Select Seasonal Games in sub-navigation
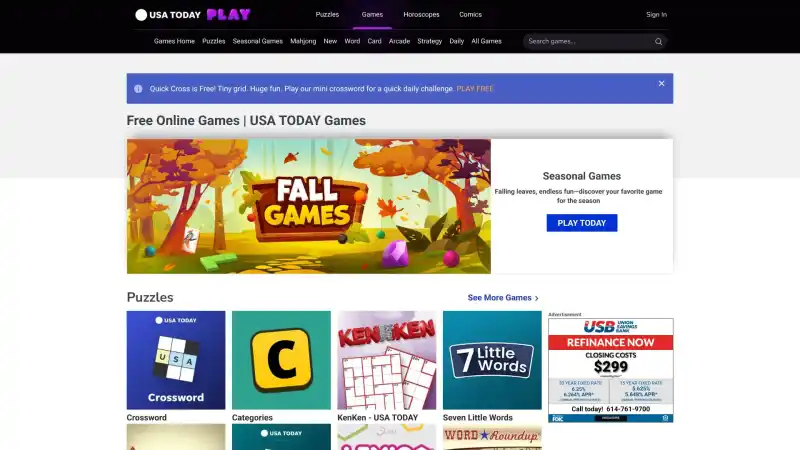800x450 pixels. pos(258,41)
